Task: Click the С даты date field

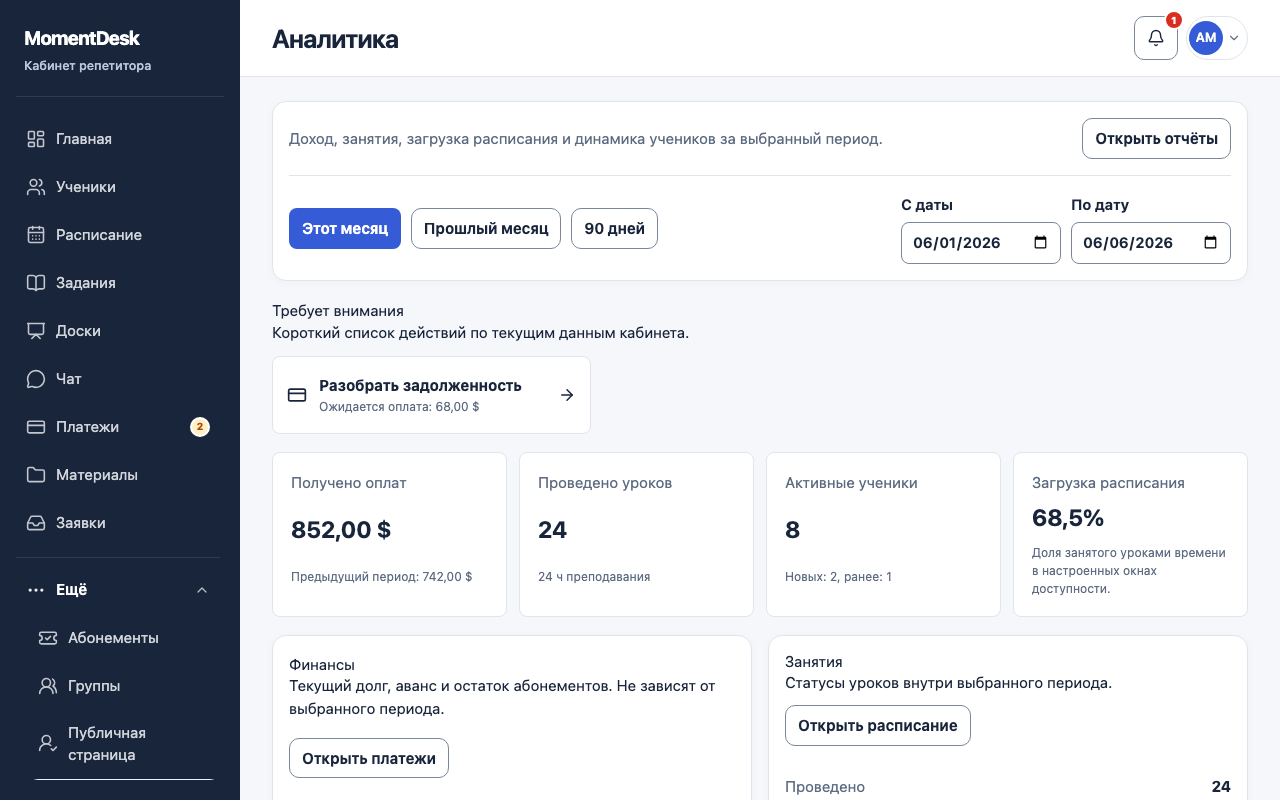Action: [981, 243]
